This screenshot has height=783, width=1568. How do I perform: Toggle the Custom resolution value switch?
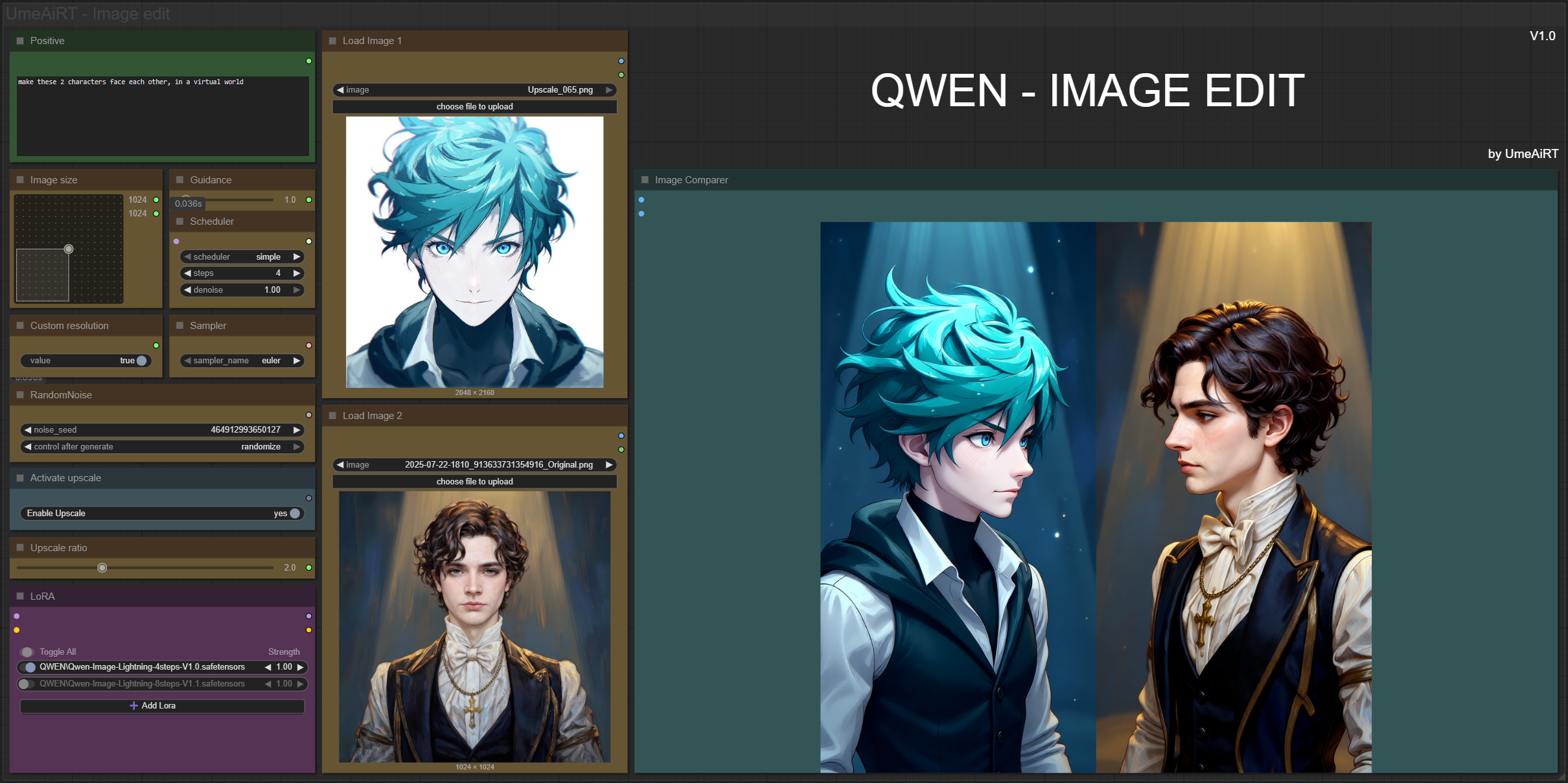tap(142, 361)
